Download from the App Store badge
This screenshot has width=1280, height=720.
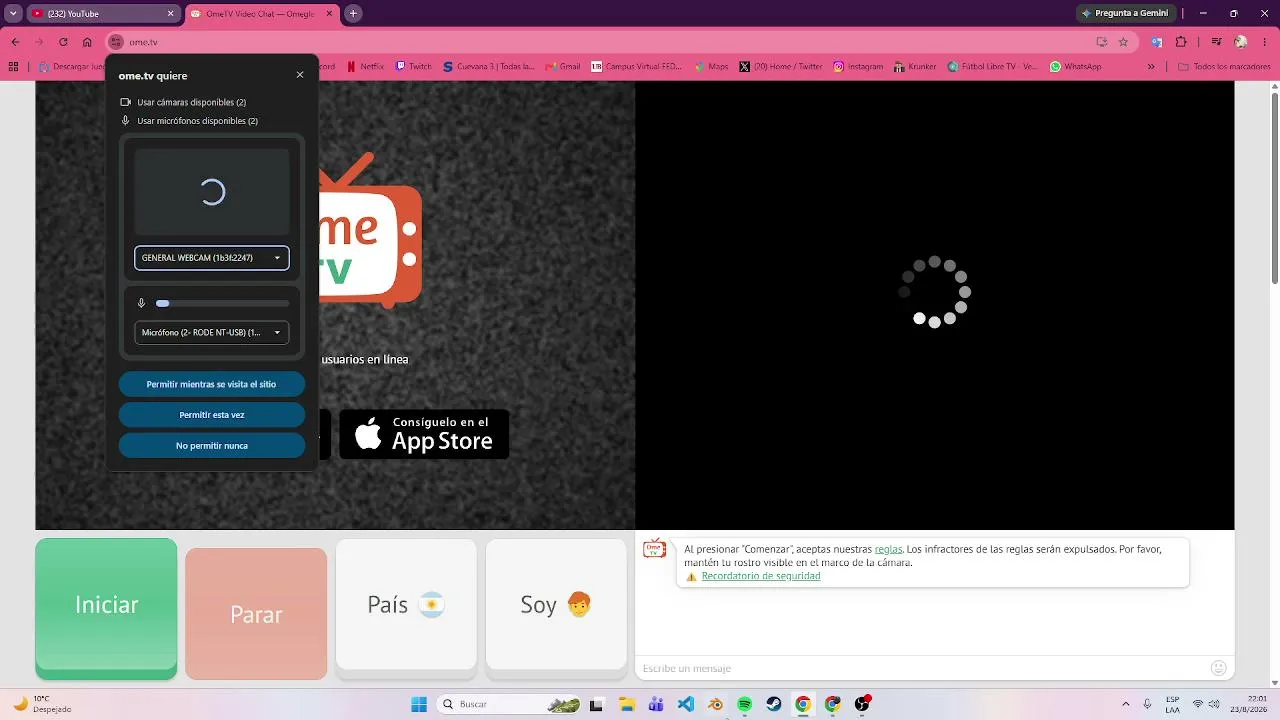pos(424,434)
